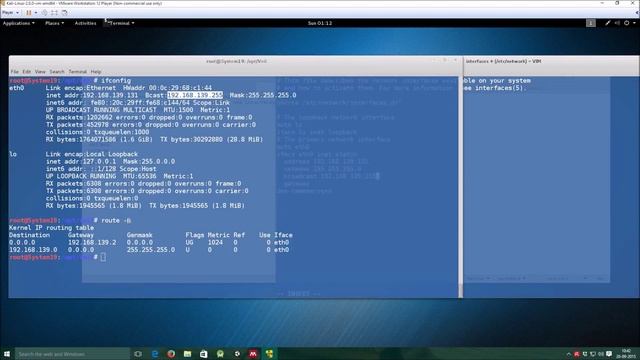Click the inet addr 192.168.139.131 text

(92, 95)
